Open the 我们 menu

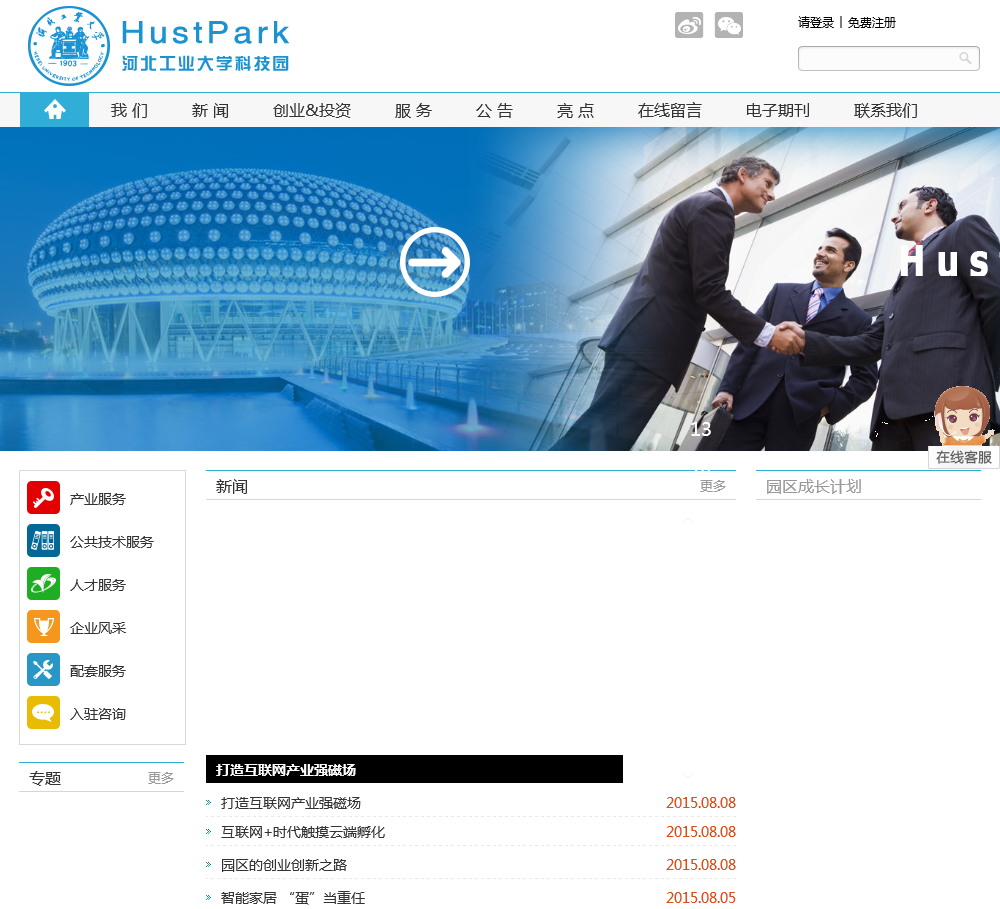129,110
